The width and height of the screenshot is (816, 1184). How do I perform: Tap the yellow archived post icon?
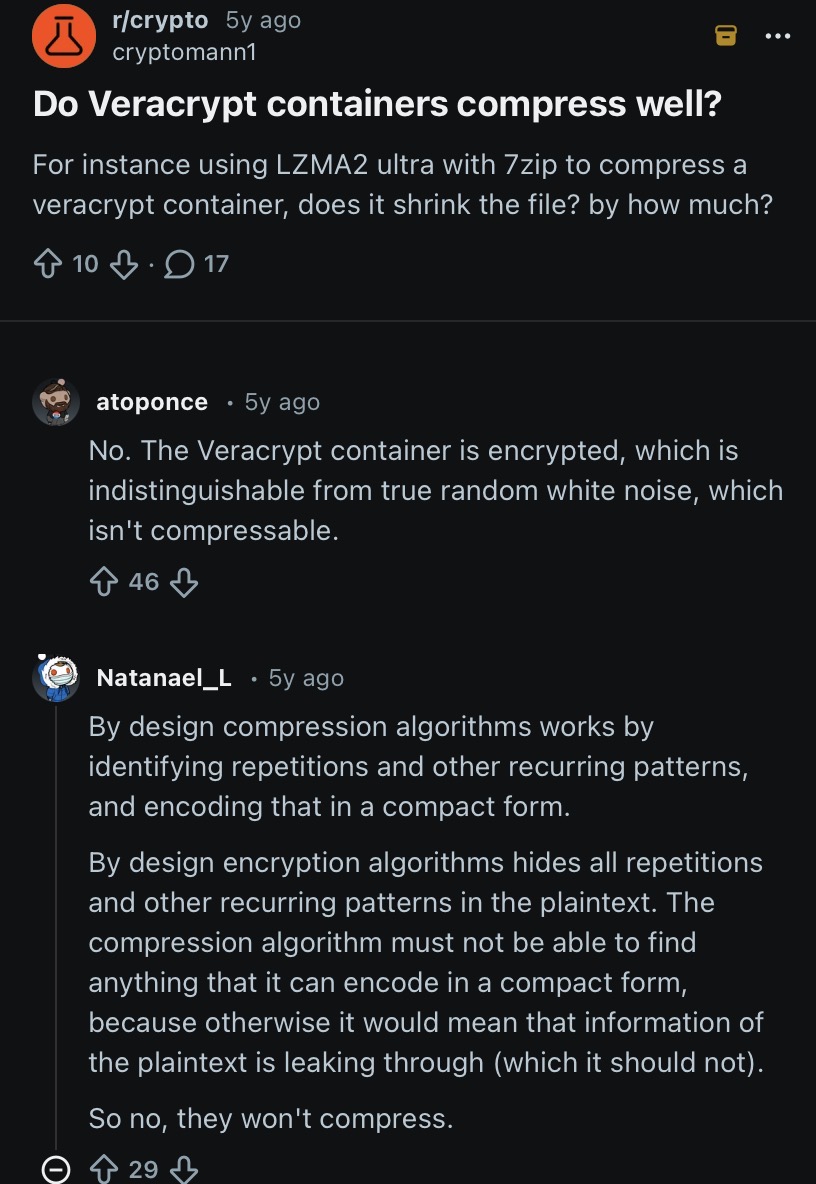[x=726, y=36]
